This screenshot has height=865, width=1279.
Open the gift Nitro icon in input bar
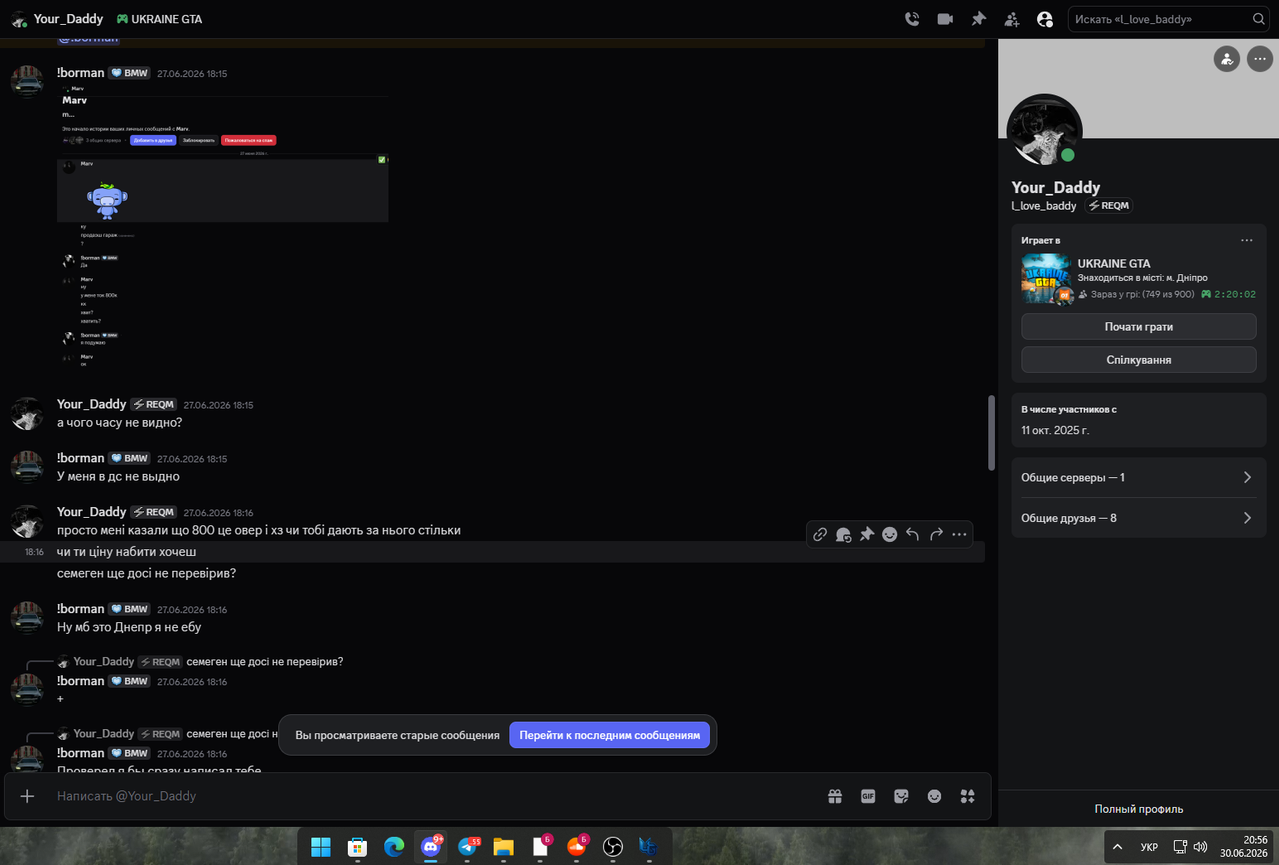click(835, 796)
